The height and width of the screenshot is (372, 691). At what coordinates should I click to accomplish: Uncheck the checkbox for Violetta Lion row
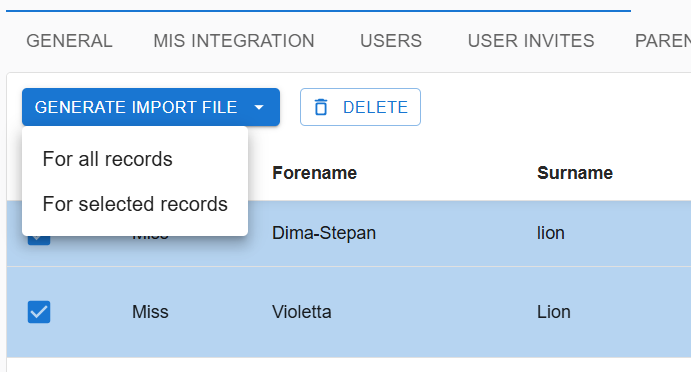click(39, 312)
